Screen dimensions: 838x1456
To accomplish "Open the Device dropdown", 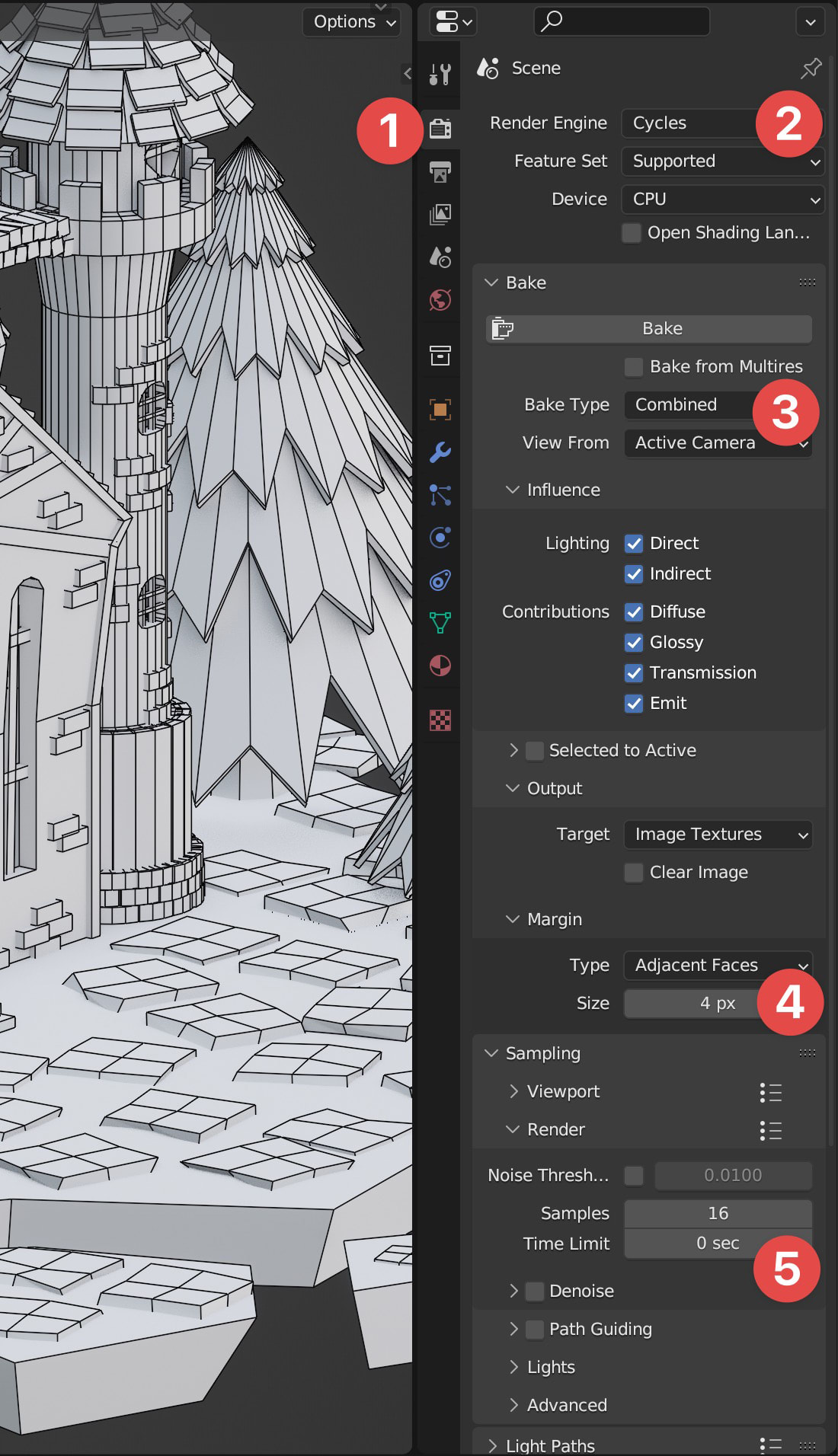I will coord(723,200).
